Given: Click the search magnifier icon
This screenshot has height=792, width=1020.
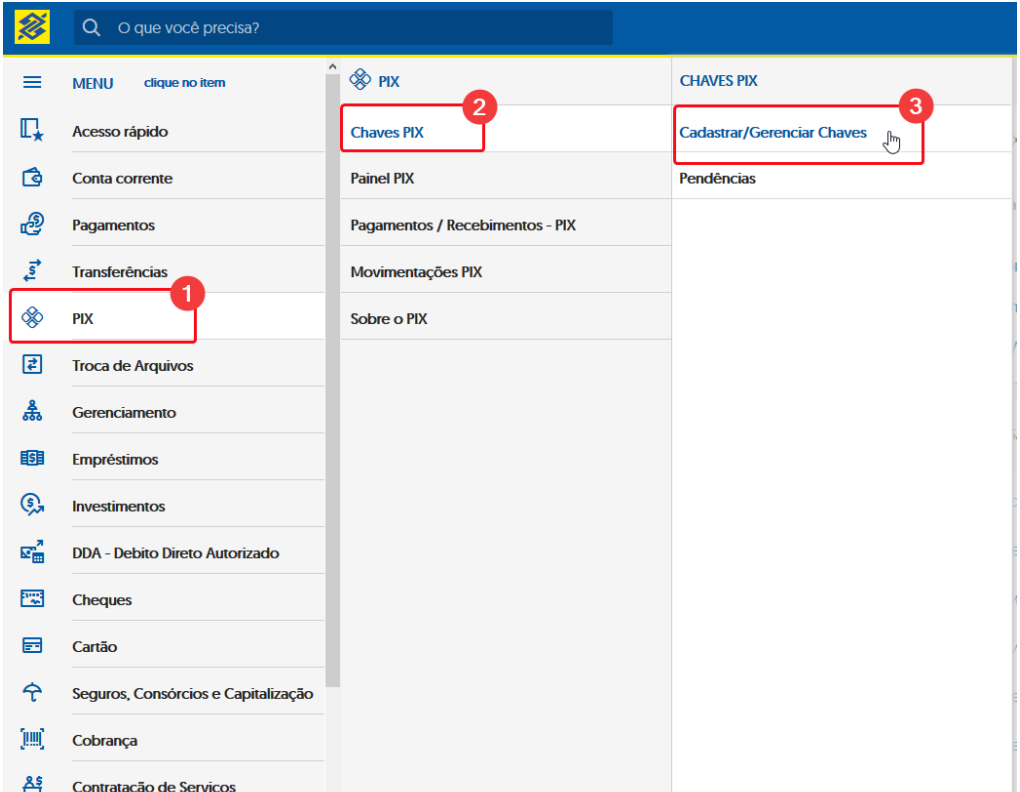Looking at the screenshot, I should tap(91, 27).
